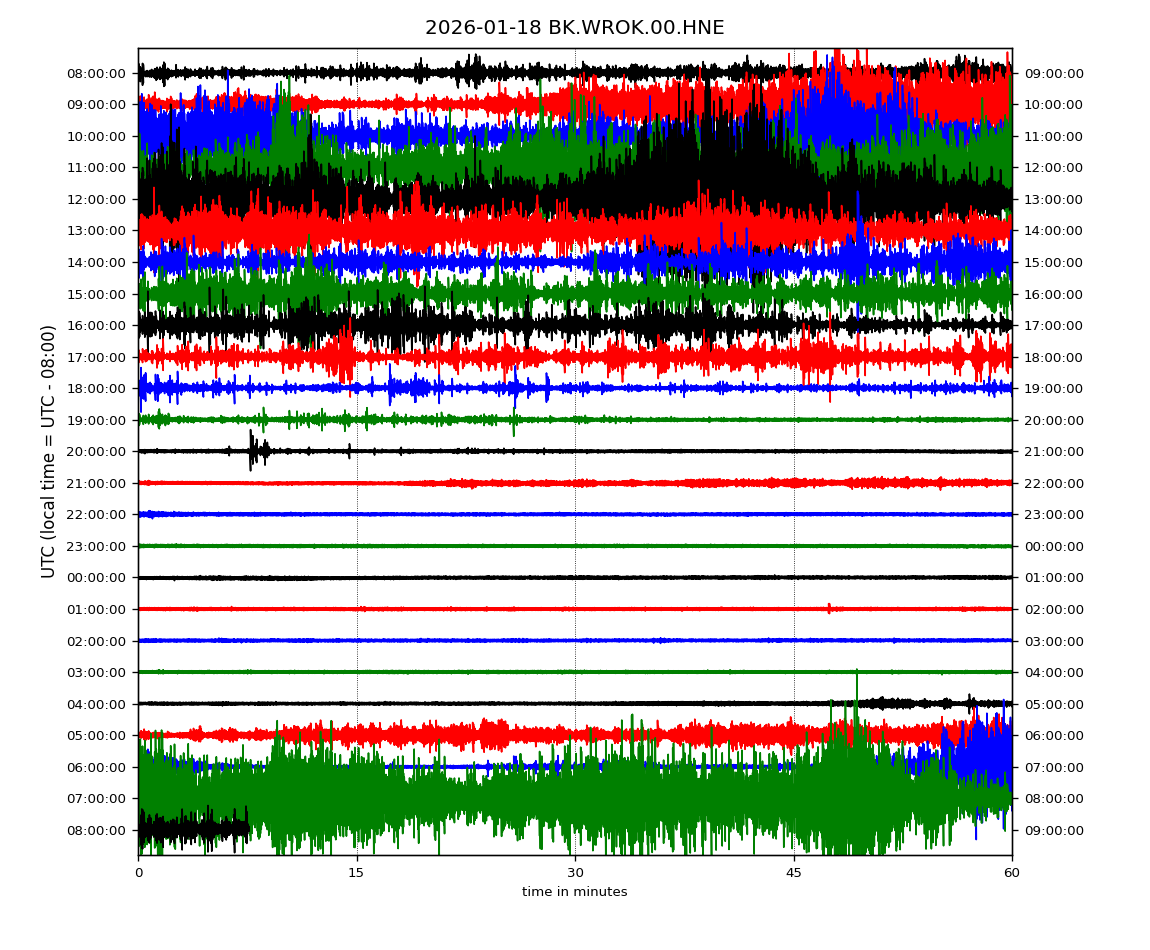
Task: Click the 17:00:00 left axis time label
Action: pyautogui.click(x=96, y=357)
